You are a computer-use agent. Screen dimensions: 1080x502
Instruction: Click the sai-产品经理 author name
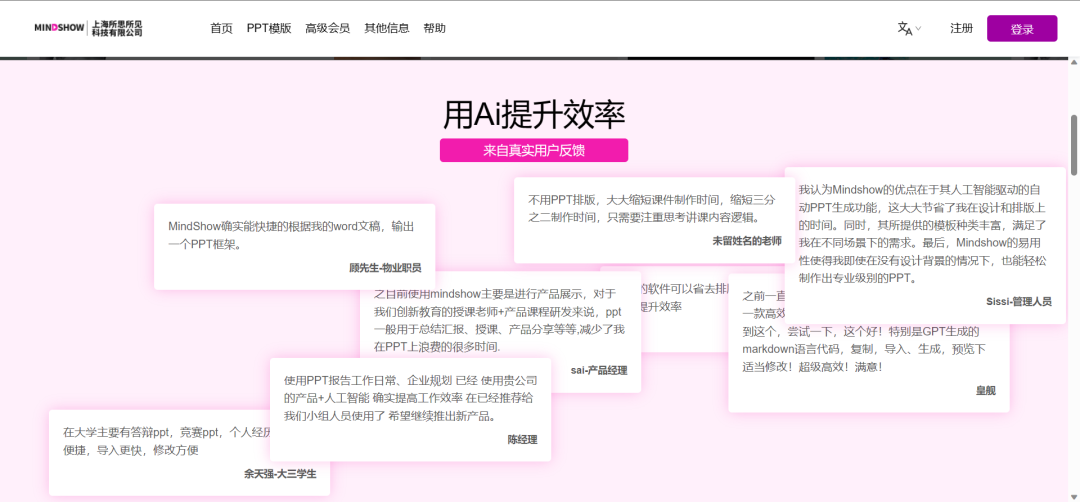pyautogui.click(x=599, y=370)
